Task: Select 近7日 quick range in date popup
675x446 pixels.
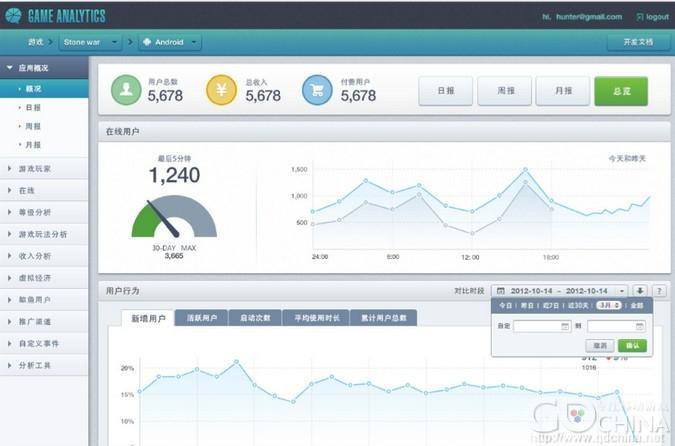Action: pyautogui.click(x=551, y=305)
